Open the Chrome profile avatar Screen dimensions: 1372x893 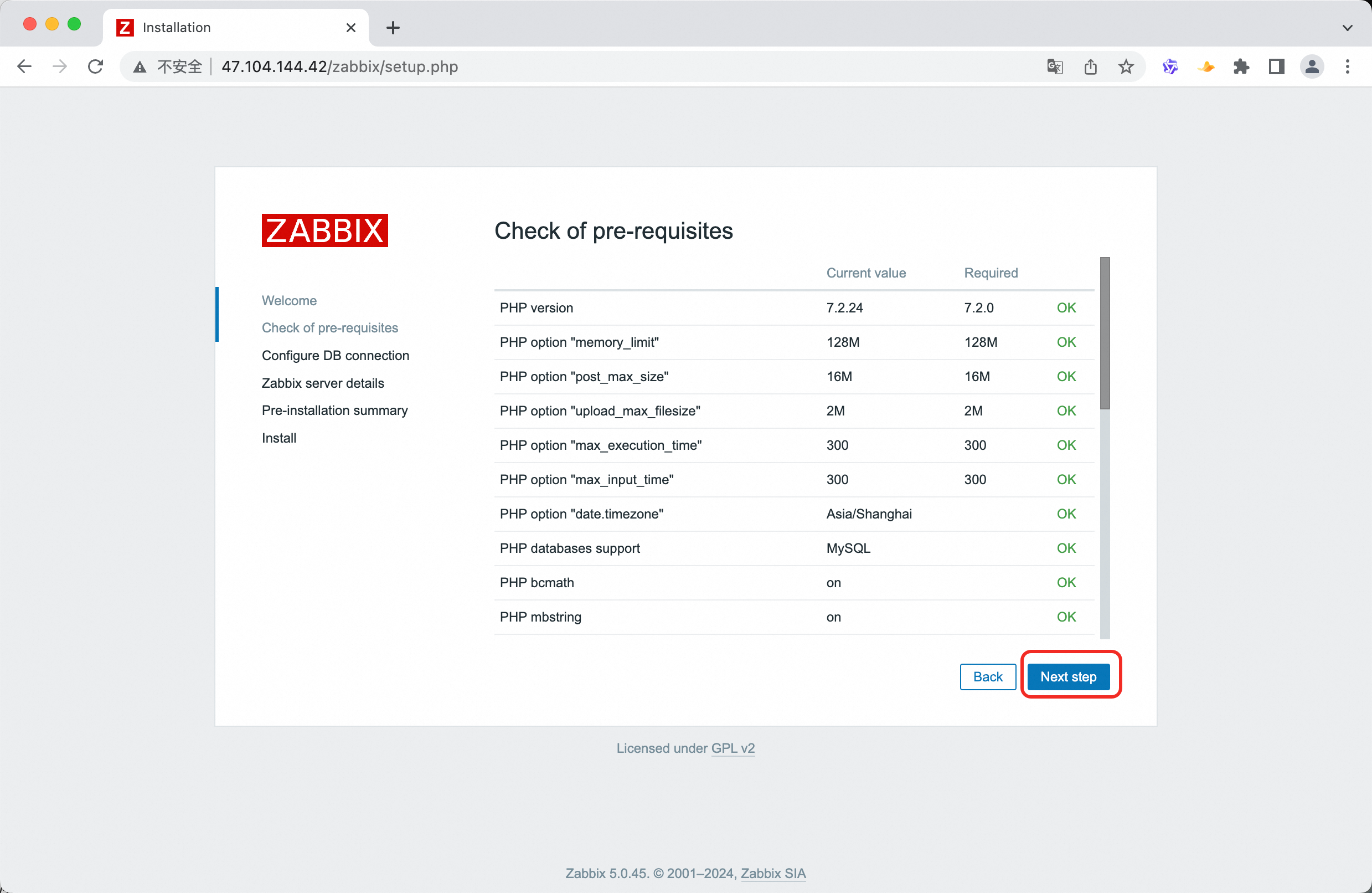(x=1312, y=67)
